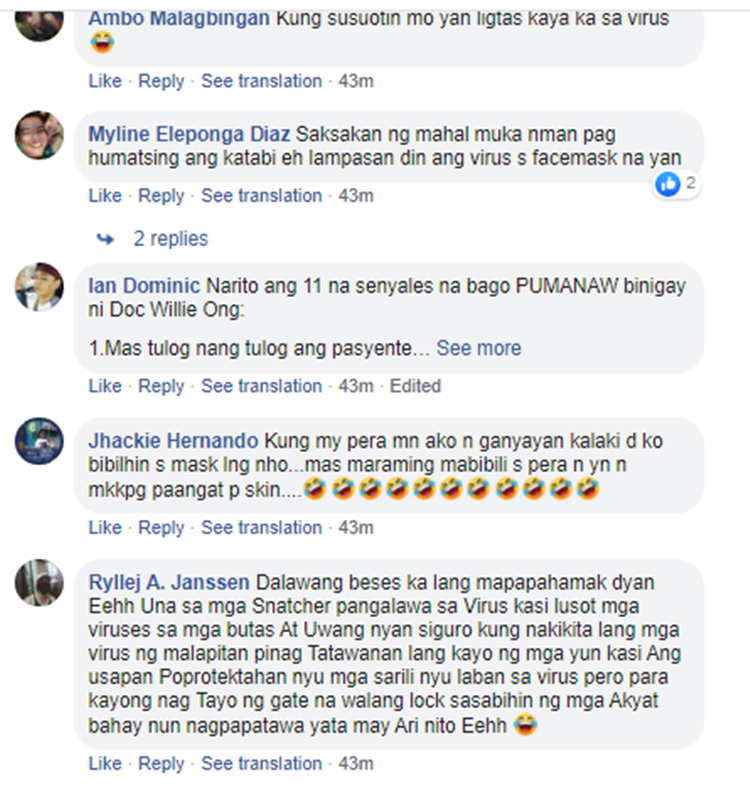Open Jhackie Hernando's profile name link
The height and width of the screenshot is (787, 750).
pos(173,441)
